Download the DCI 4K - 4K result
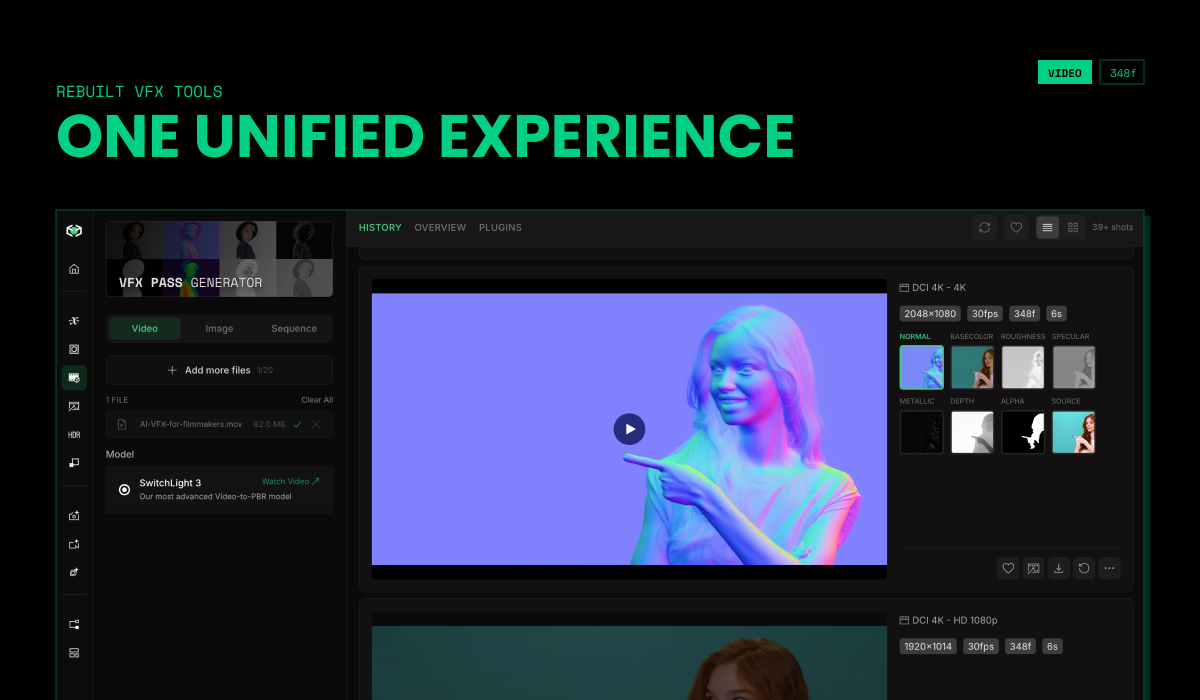The height and width of the screenshot is (700, 1200). [1059, 568]
